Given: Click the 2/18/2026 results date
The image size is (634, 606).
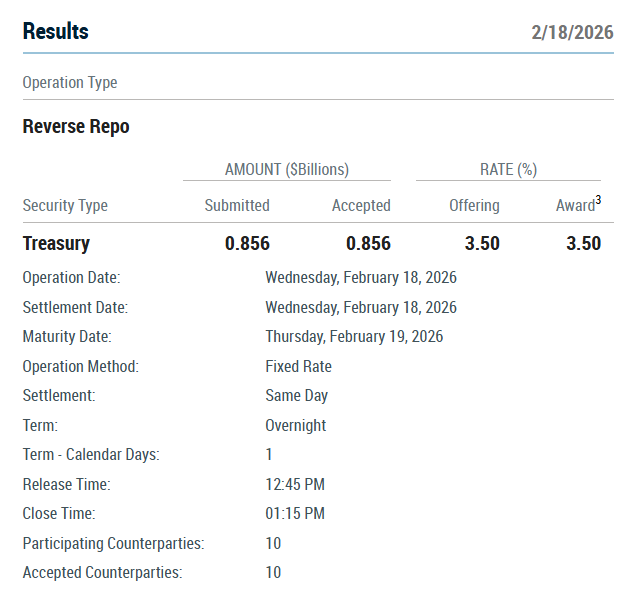Looking at the screenshot, I should (x=572, y=32).
